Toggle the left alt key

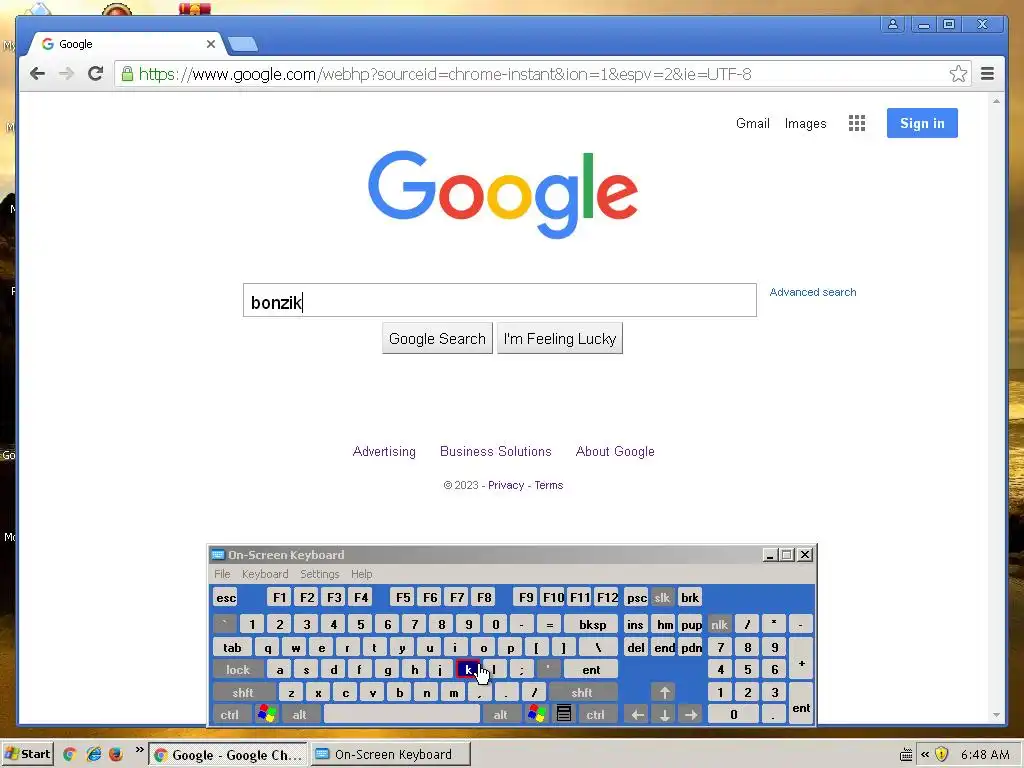299,714
